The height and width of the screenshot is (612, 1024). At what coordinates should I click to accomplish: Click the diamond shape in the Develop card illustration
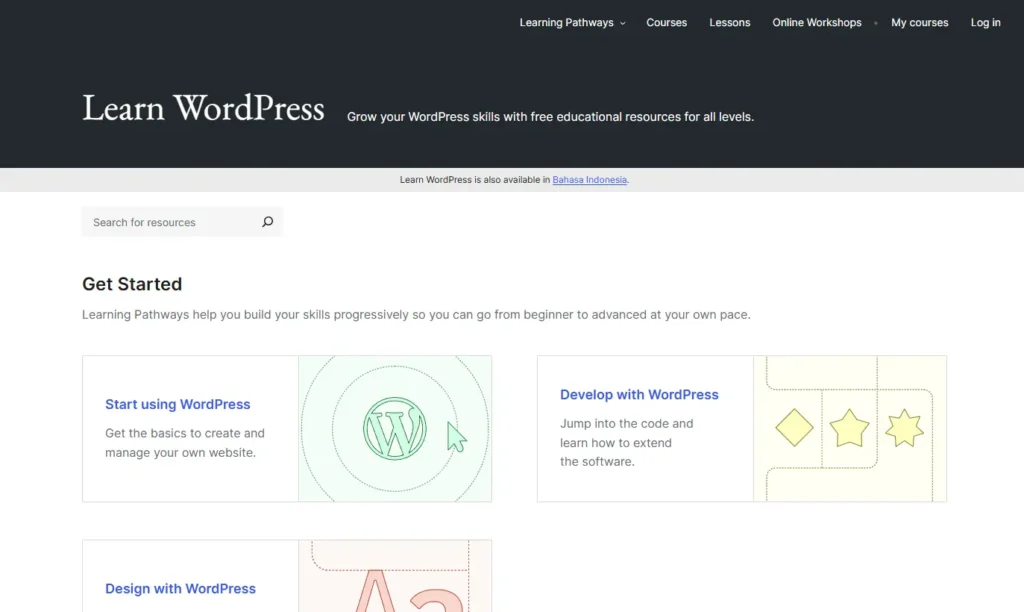coord(793,428)
